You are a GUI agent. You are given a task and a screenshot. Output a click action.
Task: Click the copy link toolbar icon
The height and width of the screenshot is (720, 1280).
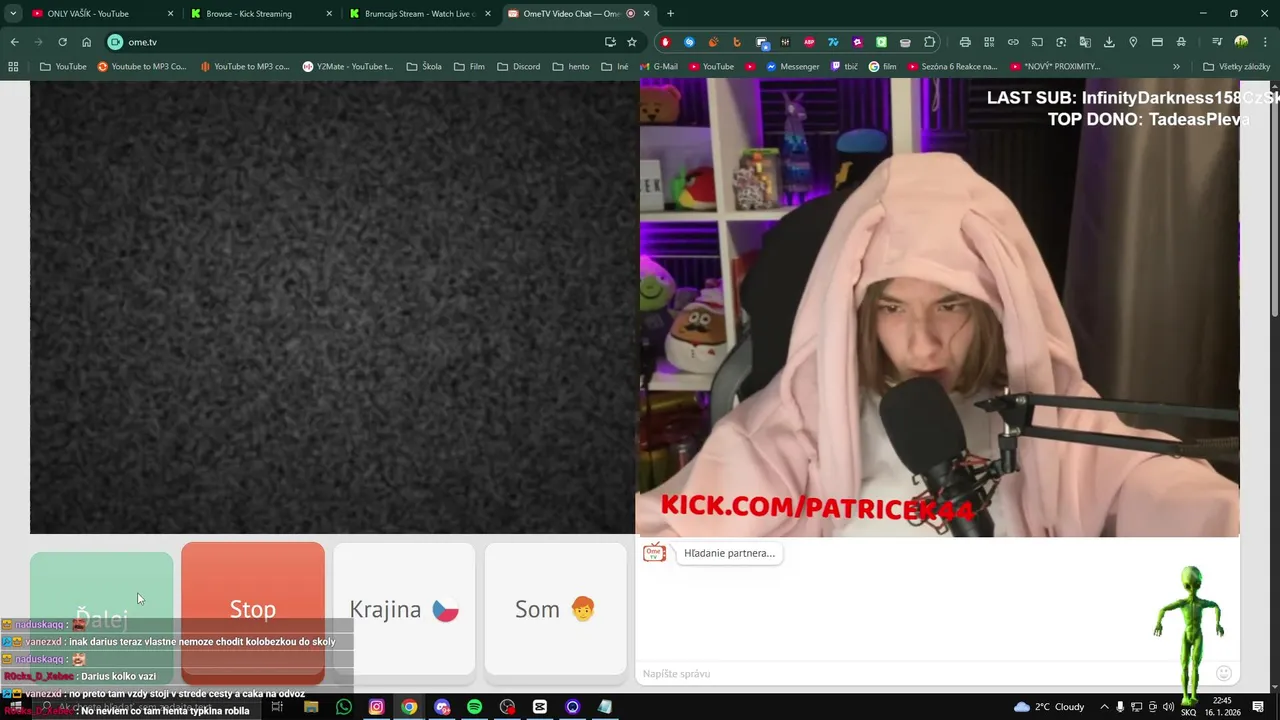click(x=1013, y=42)
